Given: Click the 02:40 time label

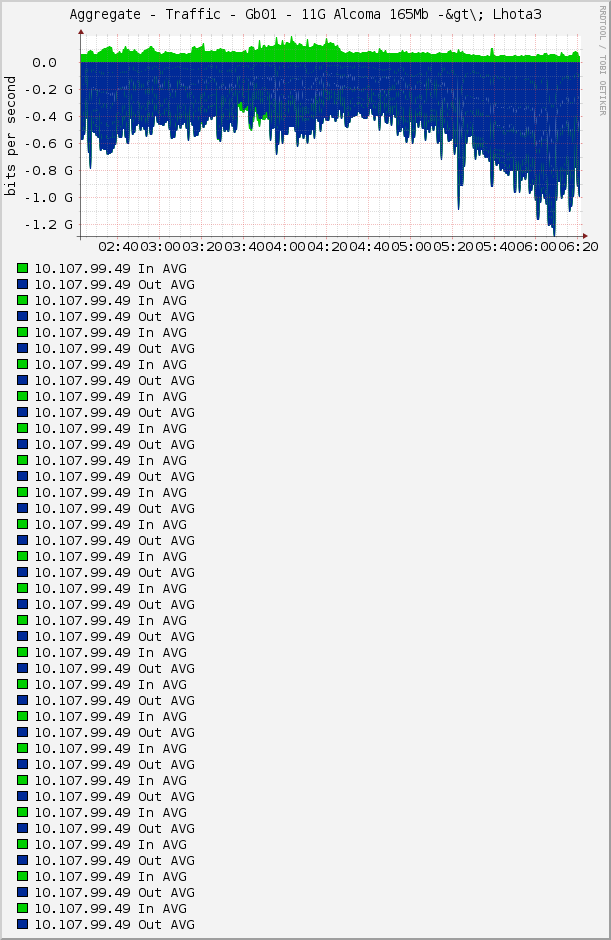Looking at the screenshot, I should tap(118, 247).
